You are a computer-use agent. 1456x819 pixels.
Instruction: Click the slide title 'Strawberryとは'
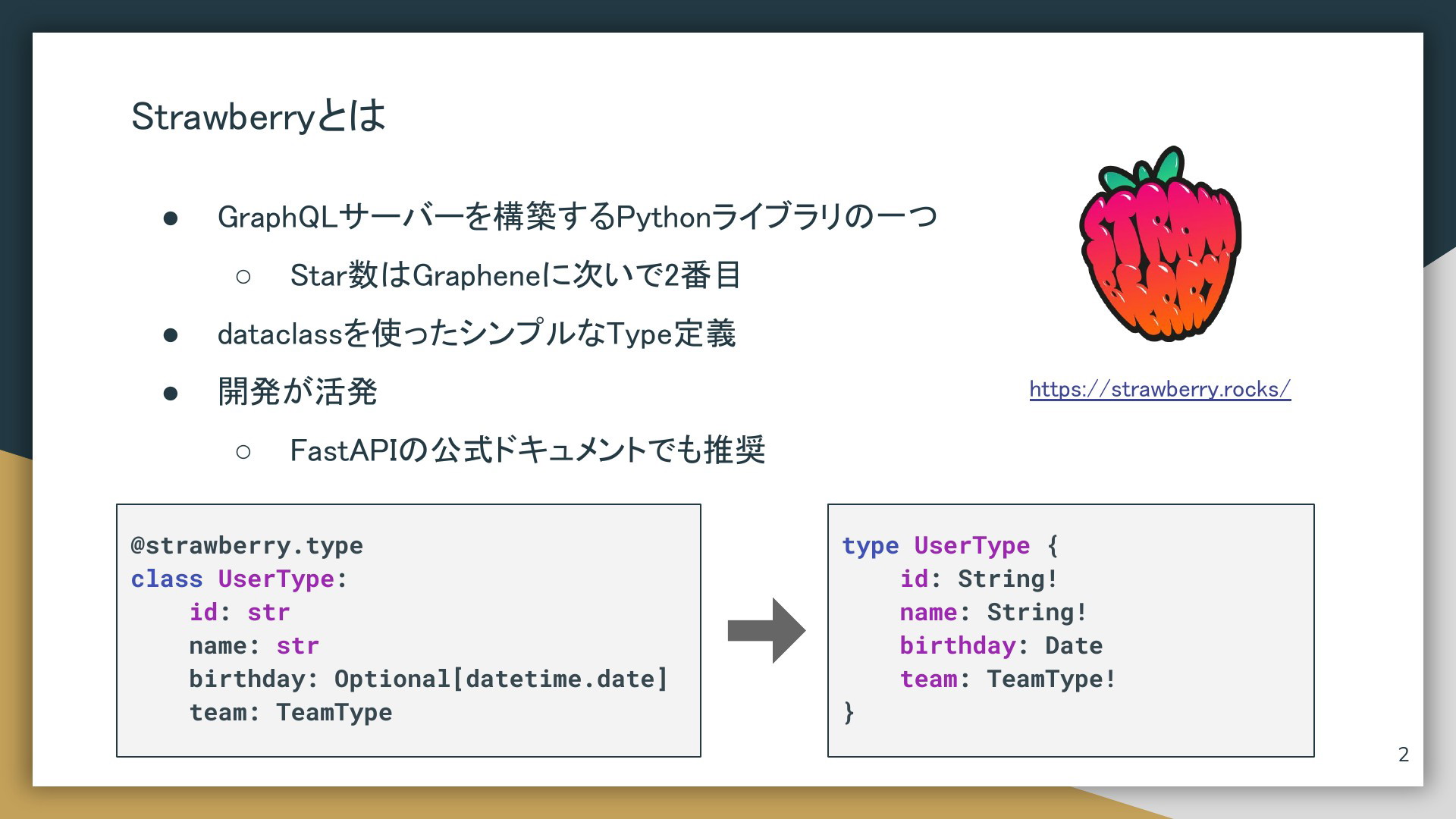[x=259, y=116]
